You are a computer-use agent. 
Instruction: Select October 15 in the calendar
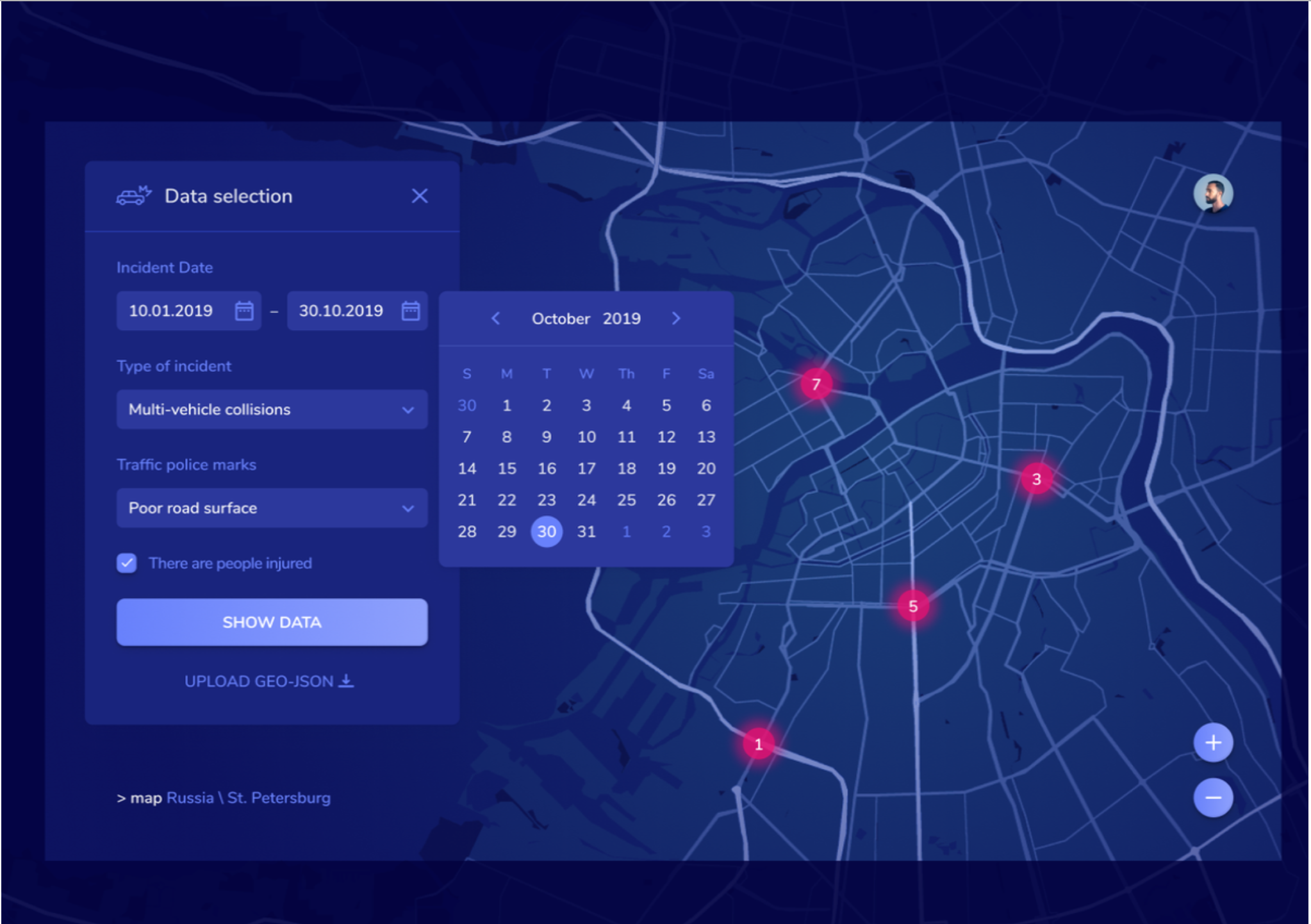(x=507, y=468)
